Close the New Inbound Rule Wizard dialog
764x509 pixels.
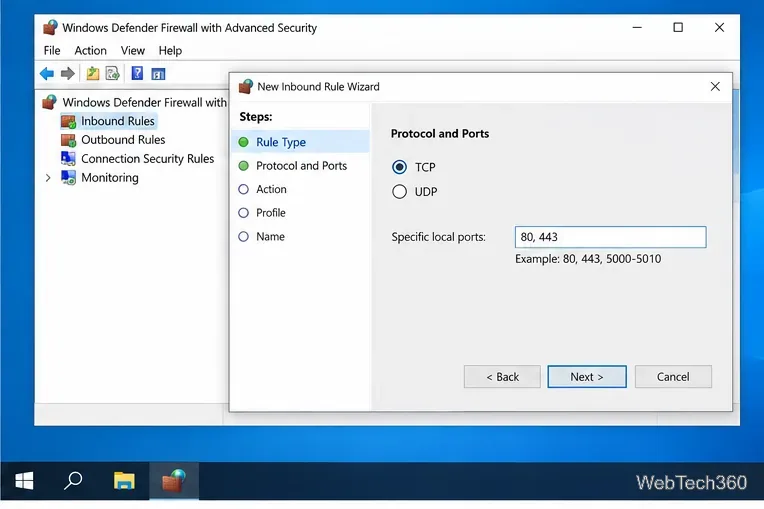pos(715,87)
